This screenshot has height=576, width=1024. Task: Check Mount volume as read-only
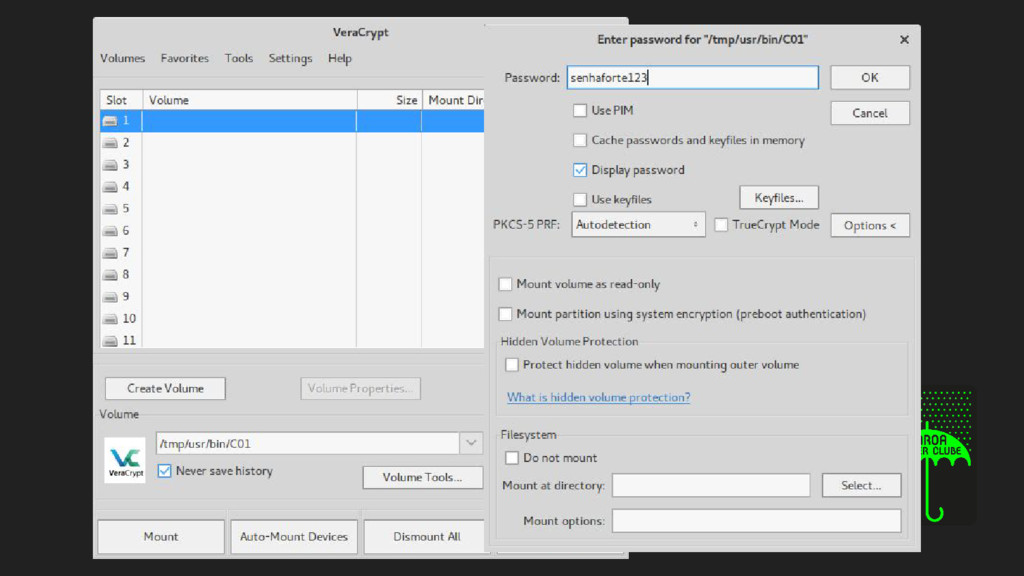pos(505,284)
